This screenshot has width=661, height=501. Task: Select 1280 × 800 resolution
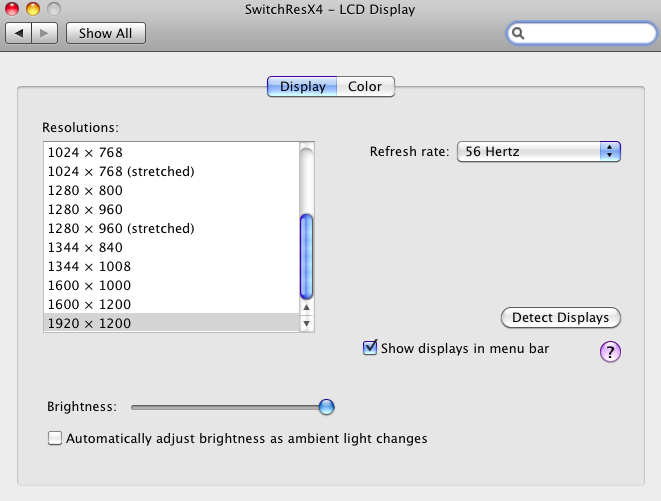(171, 190)
